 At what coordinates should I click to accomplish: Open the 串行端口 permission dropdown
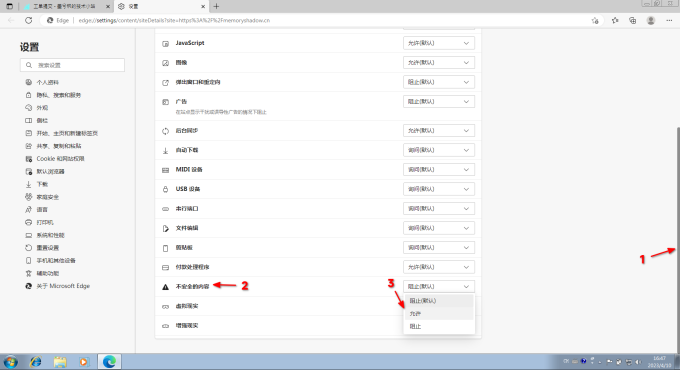pos(438,209)
